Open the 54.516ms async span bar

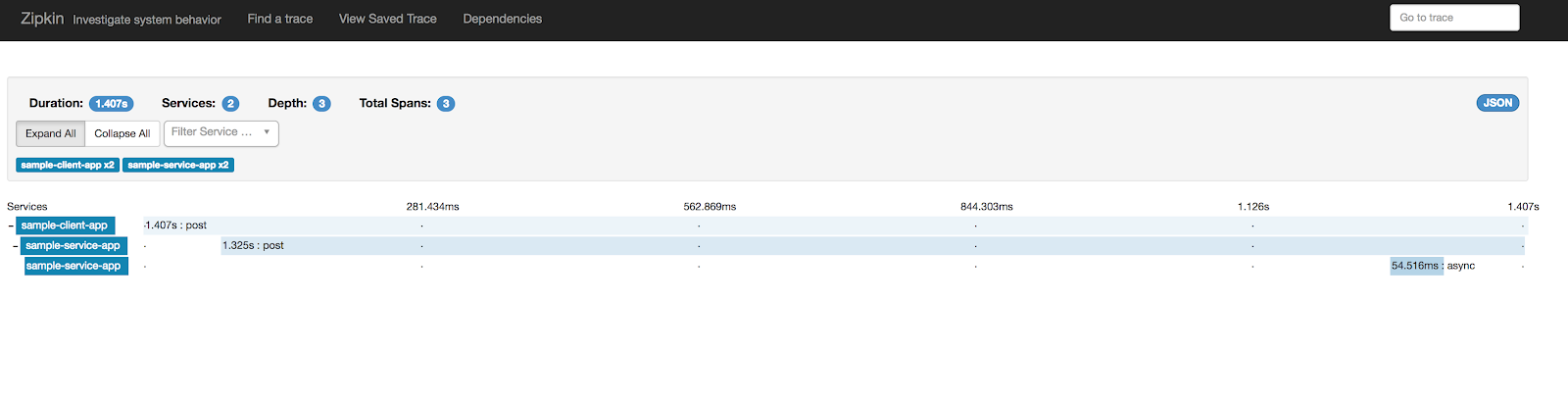click(x=1416, y=266)
